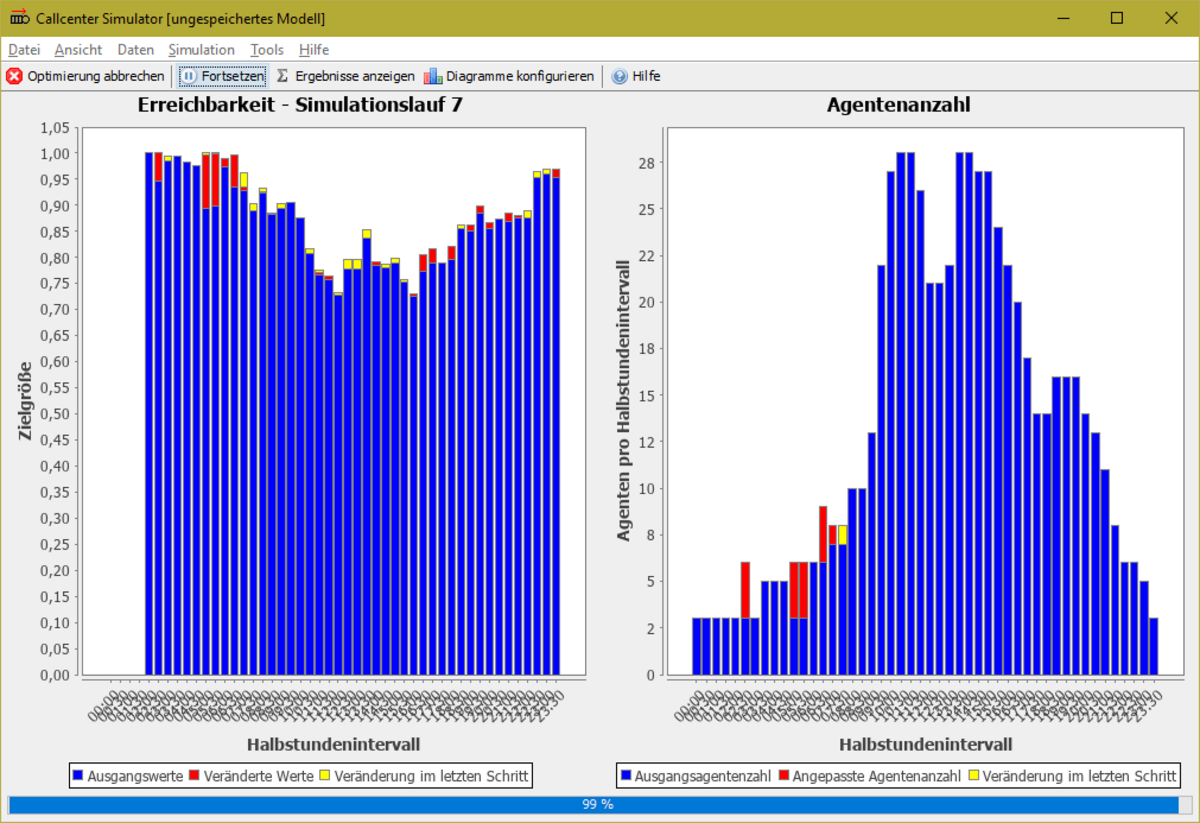Viewport: 1200px width, 823px height.
Task: Open the Daten menu
Action: pos(135,49)
